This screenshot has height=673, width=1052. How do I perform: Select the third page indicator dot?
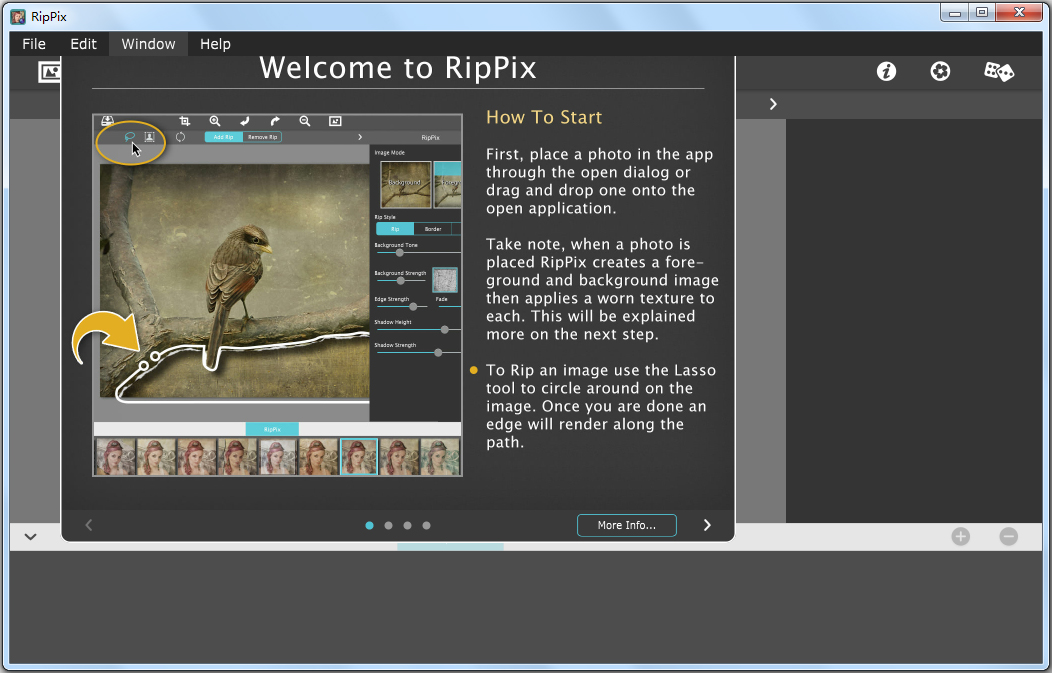407,524
